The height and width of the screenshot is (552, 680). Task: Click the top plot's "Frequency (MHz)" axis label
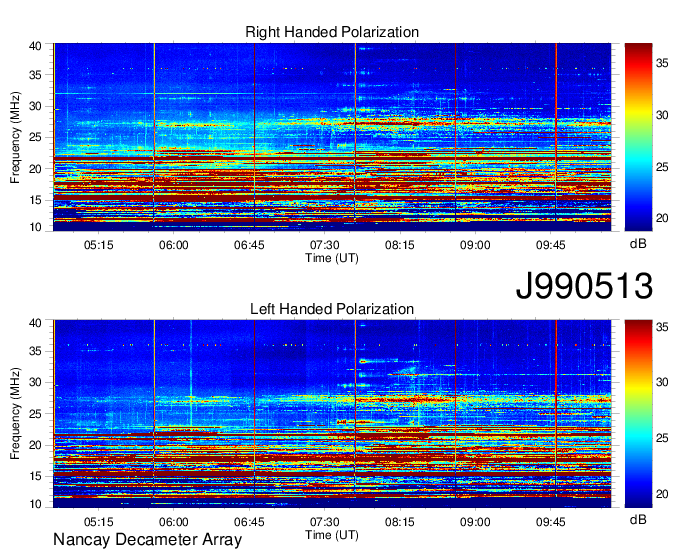15,137
